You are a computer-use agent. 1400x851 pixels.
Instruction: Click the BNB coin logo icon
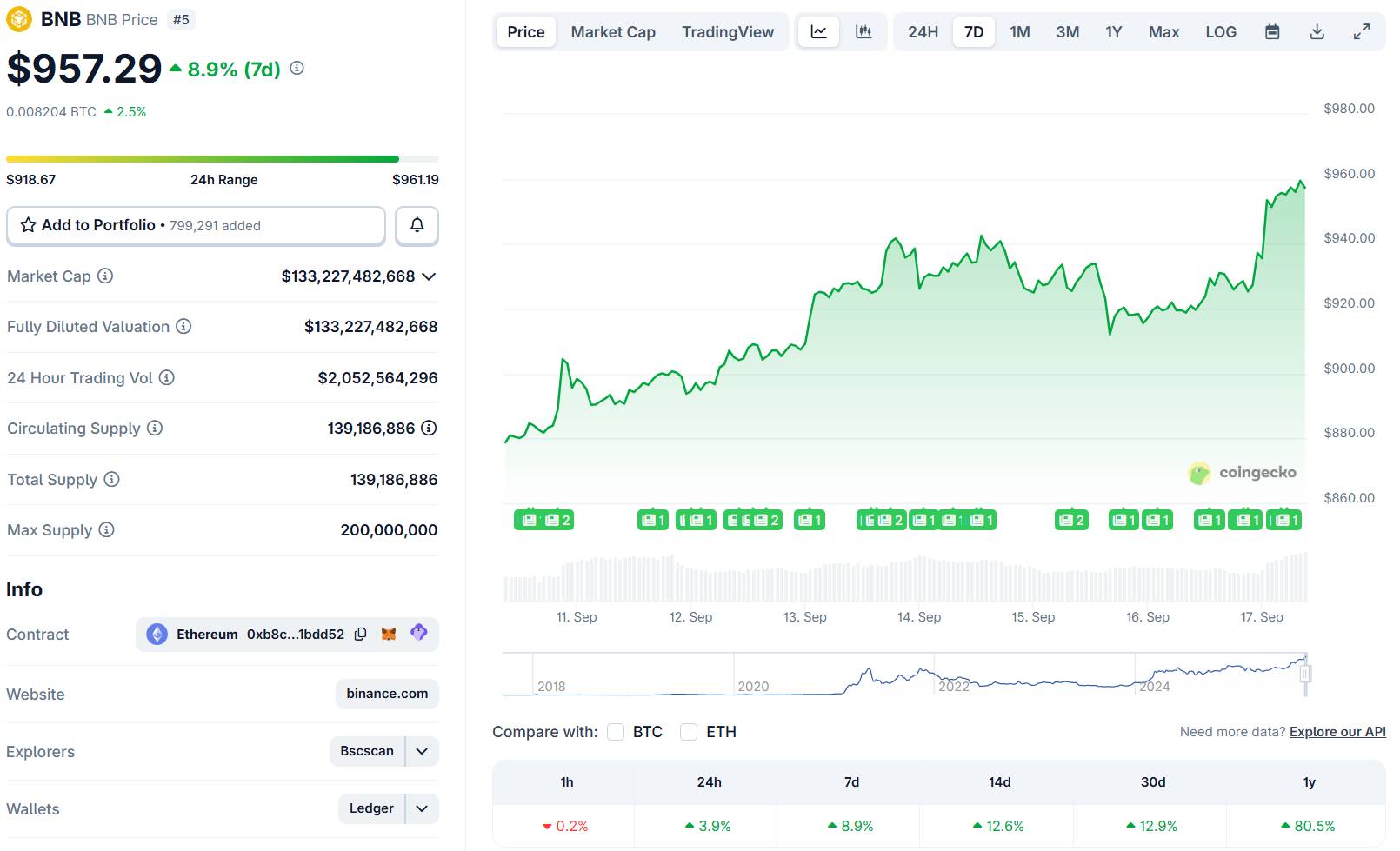pos(18,19)
